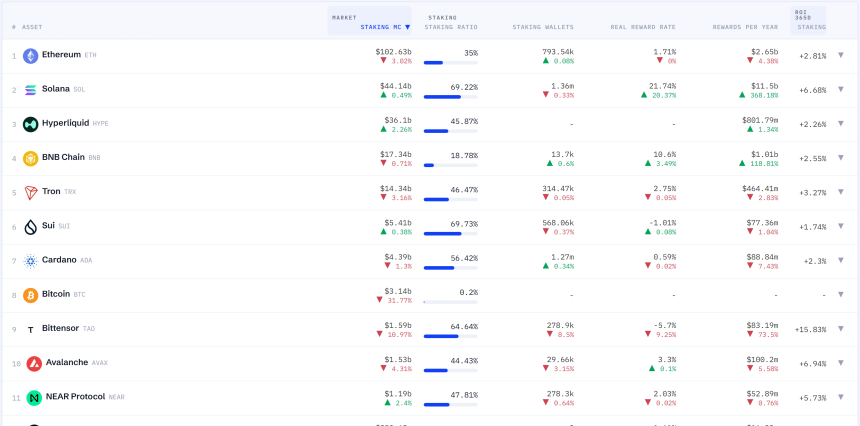Click Bitcoin's $3.14b staking market cap
Screen dimensions: 860x426
point(398,291)
